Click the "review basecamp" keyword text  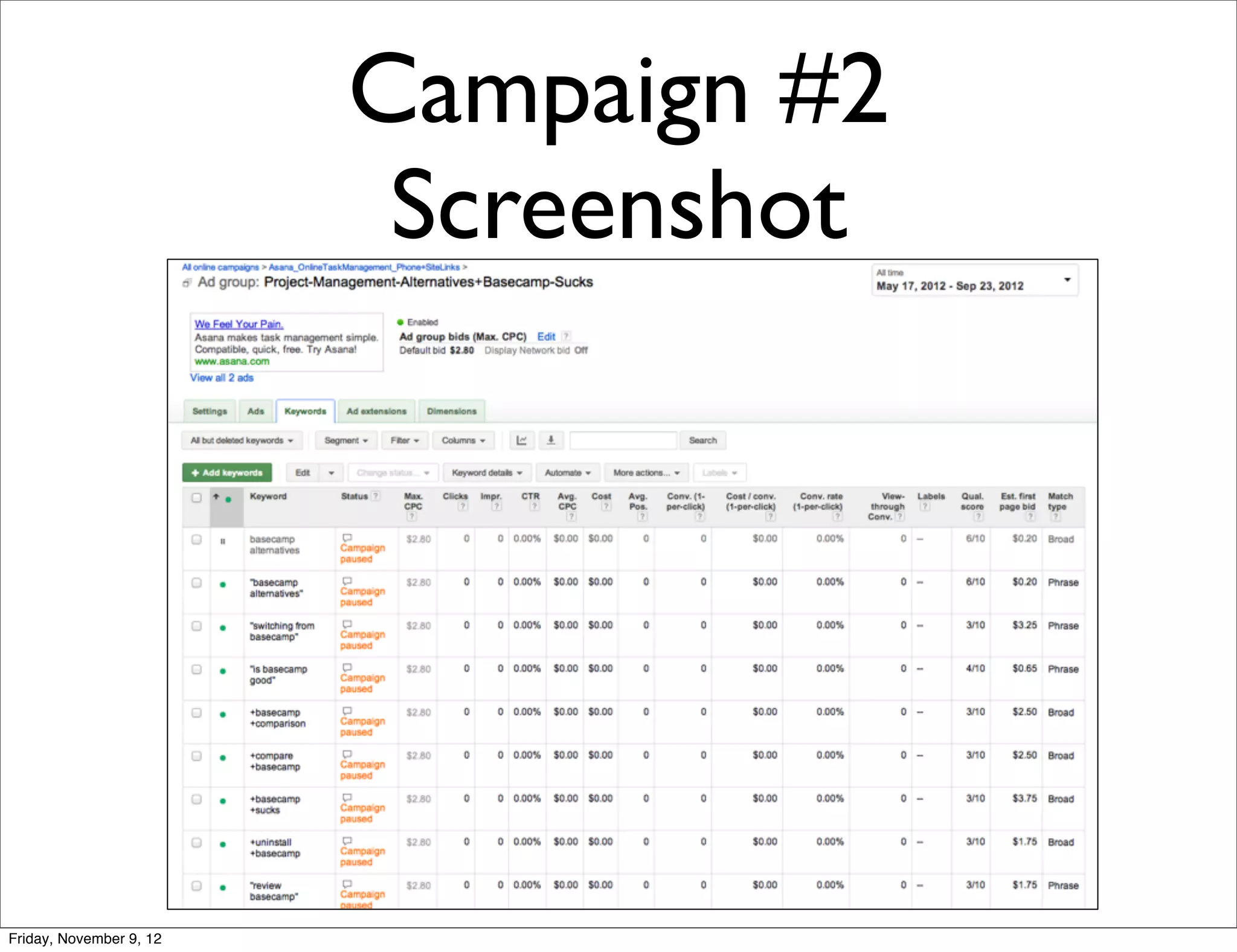(274, 891)
